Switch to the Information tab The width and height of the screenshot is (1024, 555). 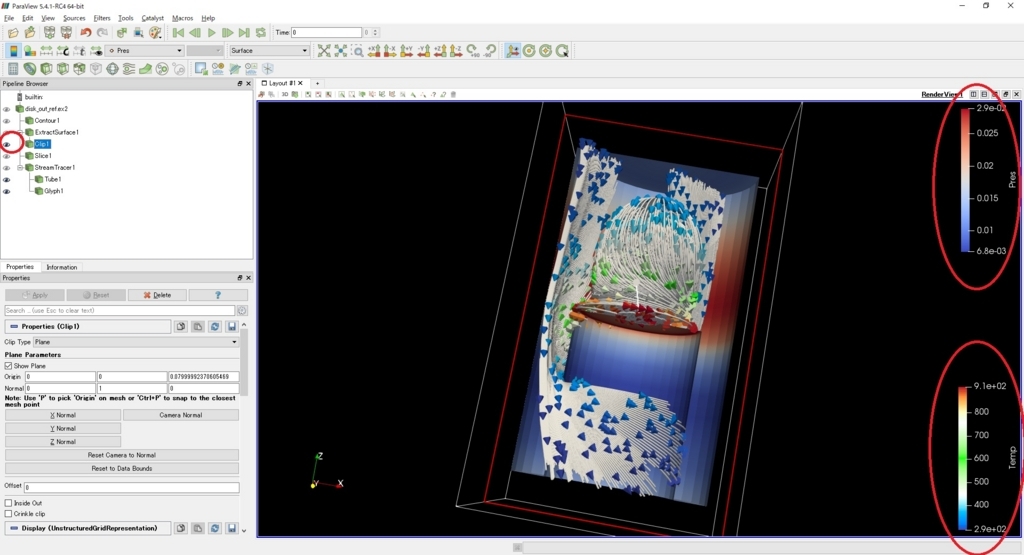click(61, 267)
